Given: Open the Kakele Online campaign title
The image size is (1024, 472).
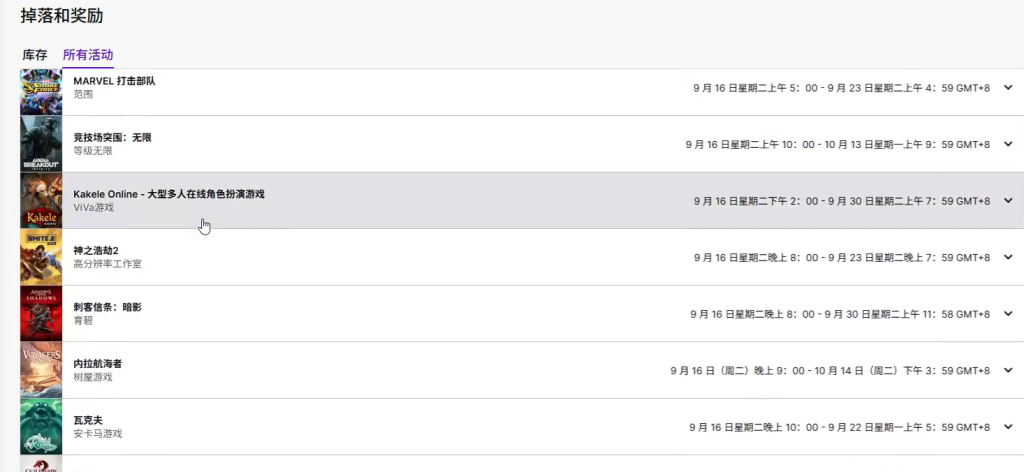Looking at the screenshot, I should pyautogui.click(x=169, y=195).
